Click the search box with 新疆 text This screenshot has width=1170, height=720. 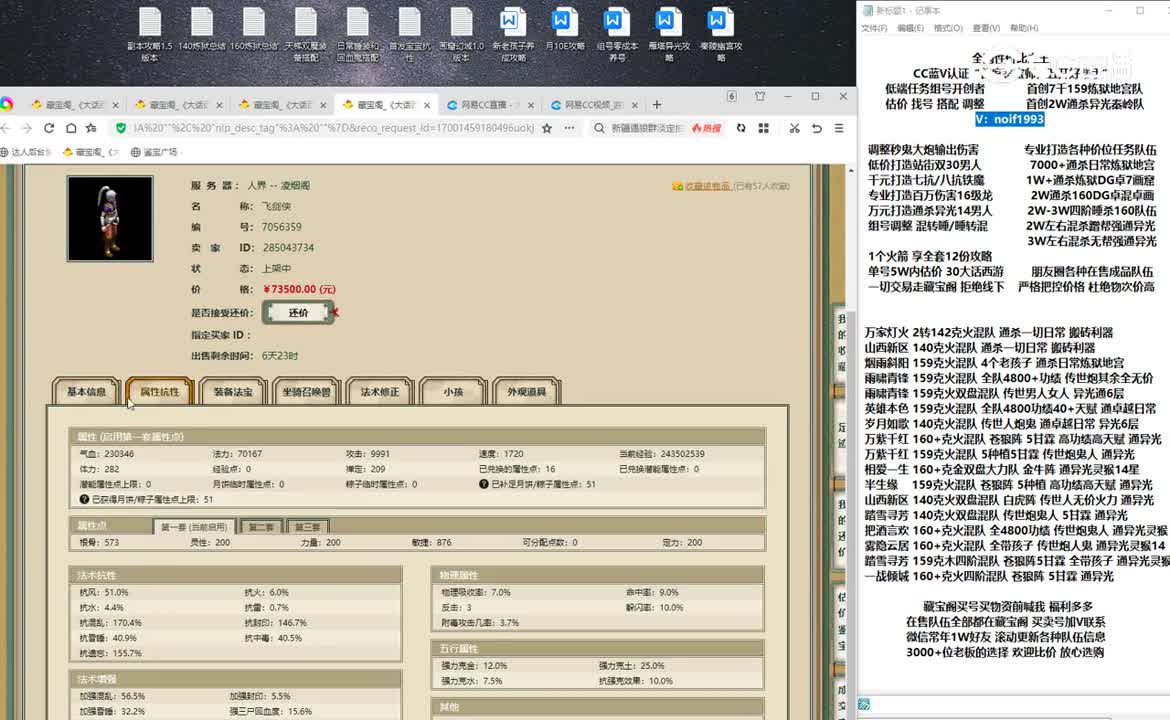647,128
